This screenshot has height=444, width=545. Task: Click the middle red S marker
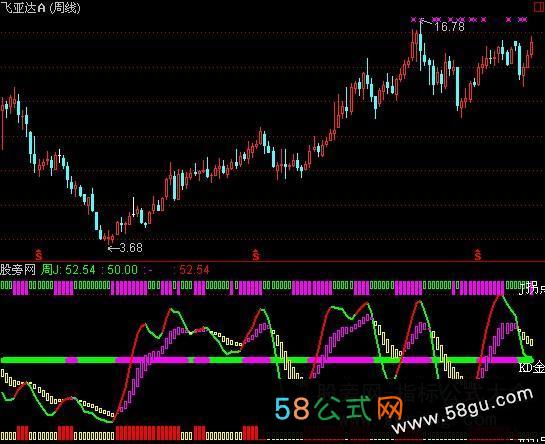(256, 255)
